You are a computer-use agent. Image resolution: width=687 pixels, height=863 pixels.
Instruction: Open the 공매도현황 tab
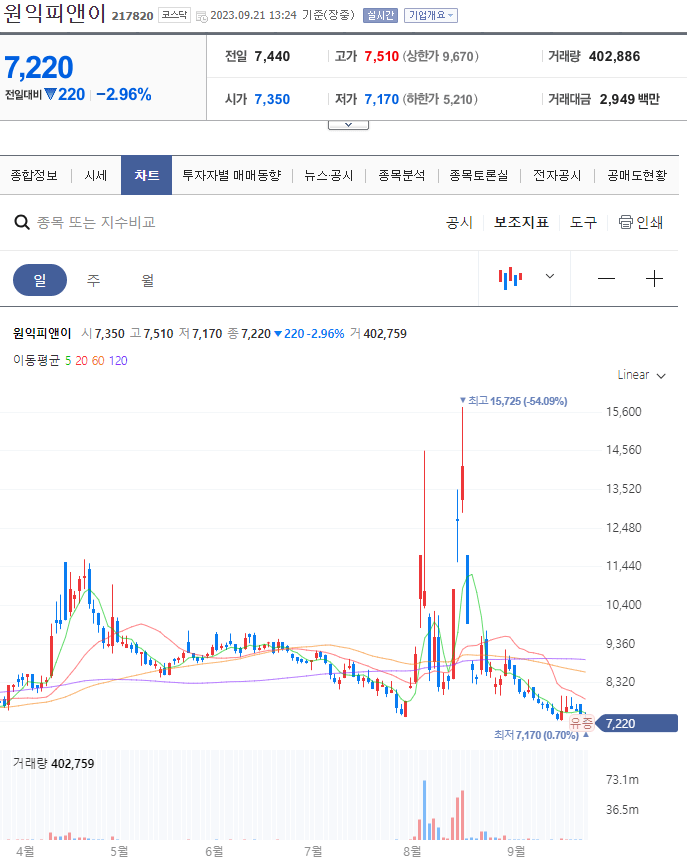[x=637, y=175]
